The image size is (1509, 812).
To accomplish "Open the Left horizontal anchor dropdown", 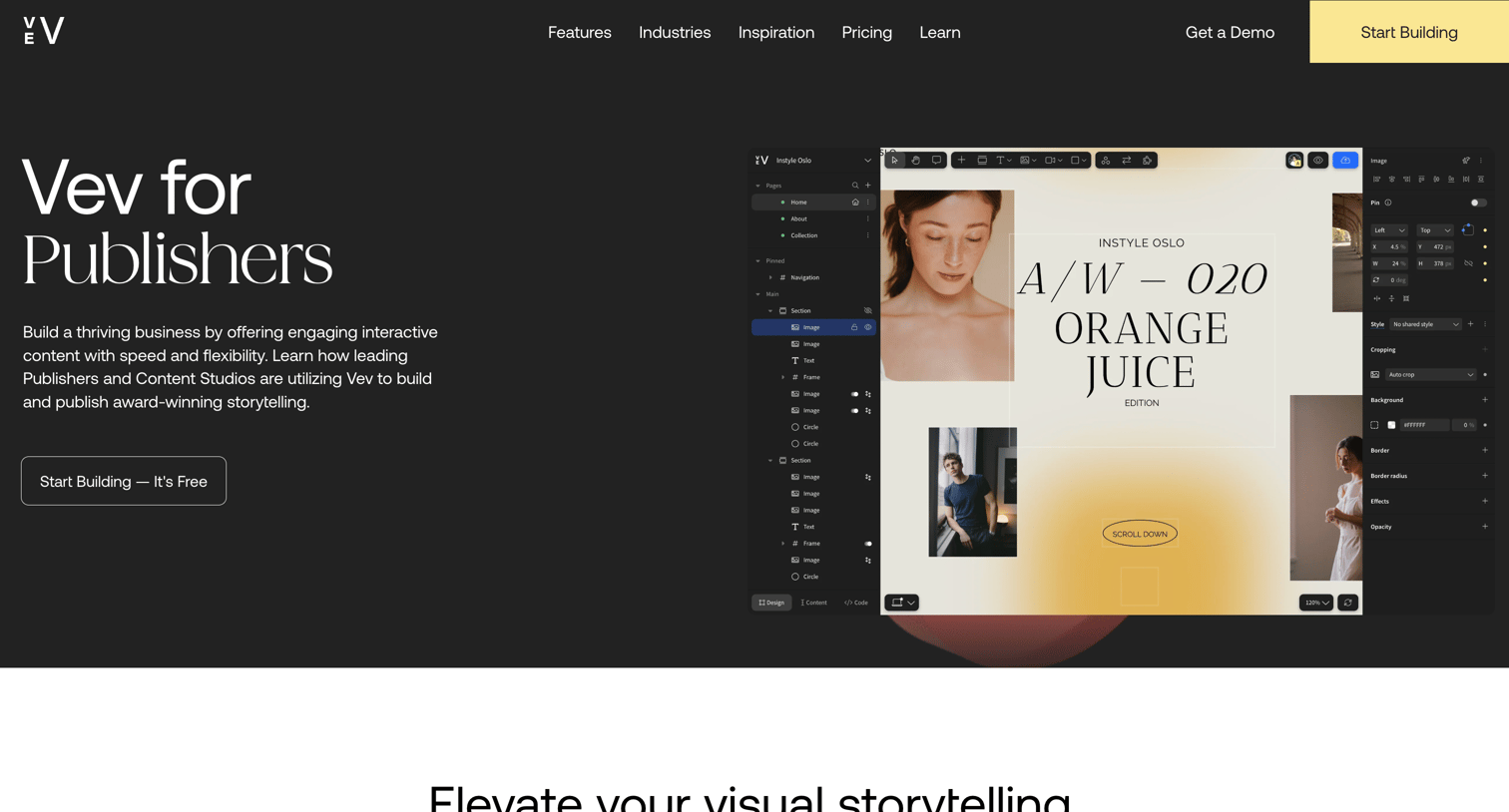I will [x=1389, y=230].
